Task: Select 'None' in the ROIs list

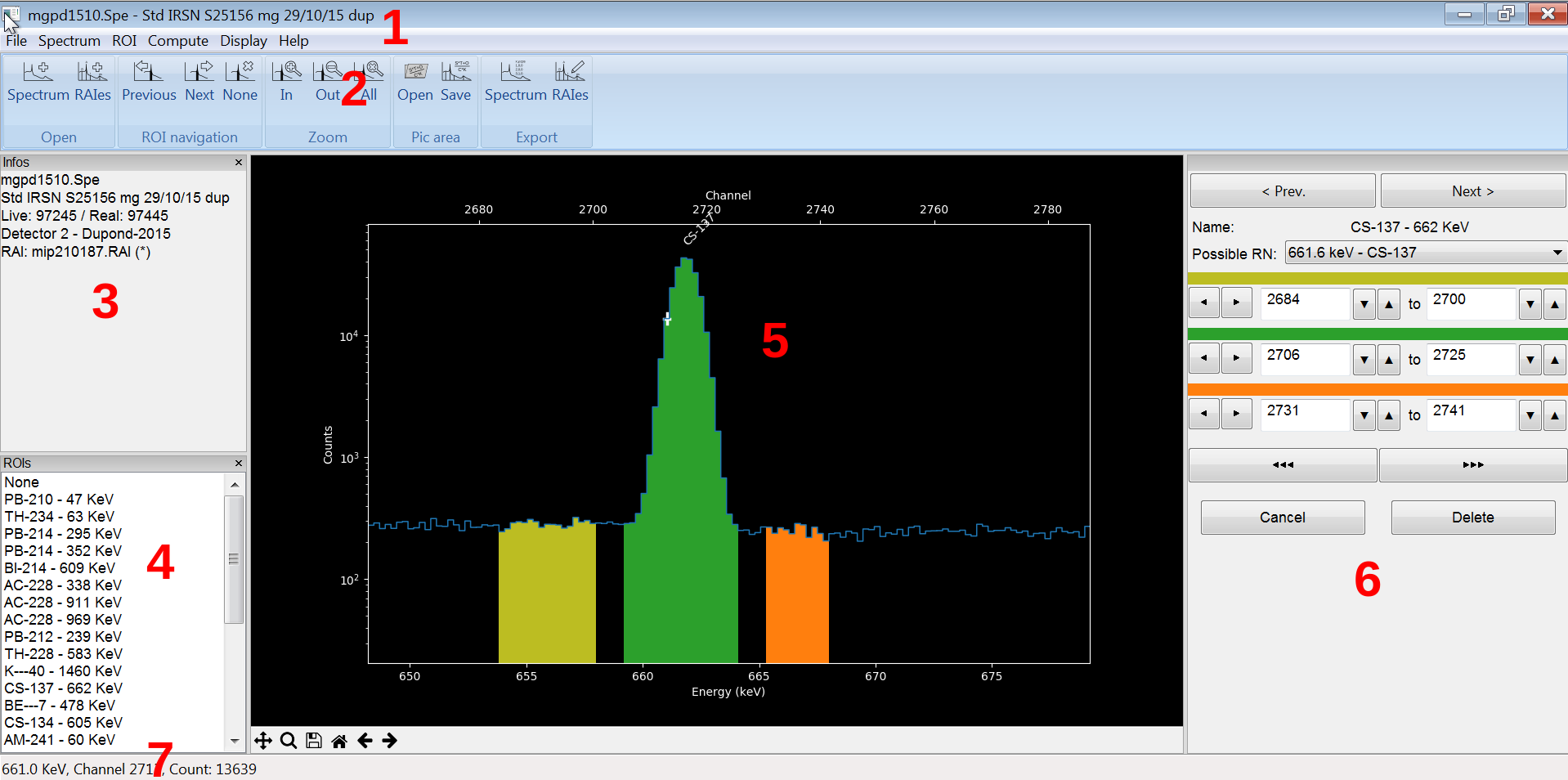Action: point(113,482)
